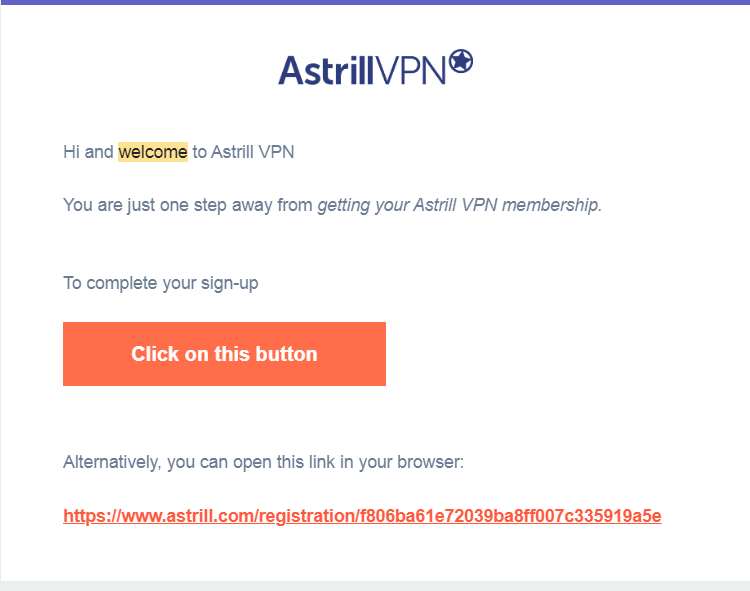Image resolution: width=750 pixels, height=591 pixels.
Task: Click 'Alternatively, you can open this link' text
Action: pyautogui.click(x=264, y=462)
